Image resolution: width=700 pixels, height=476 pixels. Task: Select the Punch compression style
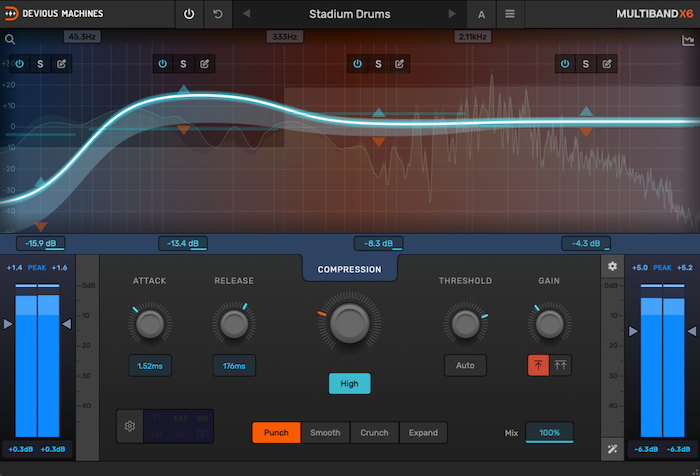point(276,432)
